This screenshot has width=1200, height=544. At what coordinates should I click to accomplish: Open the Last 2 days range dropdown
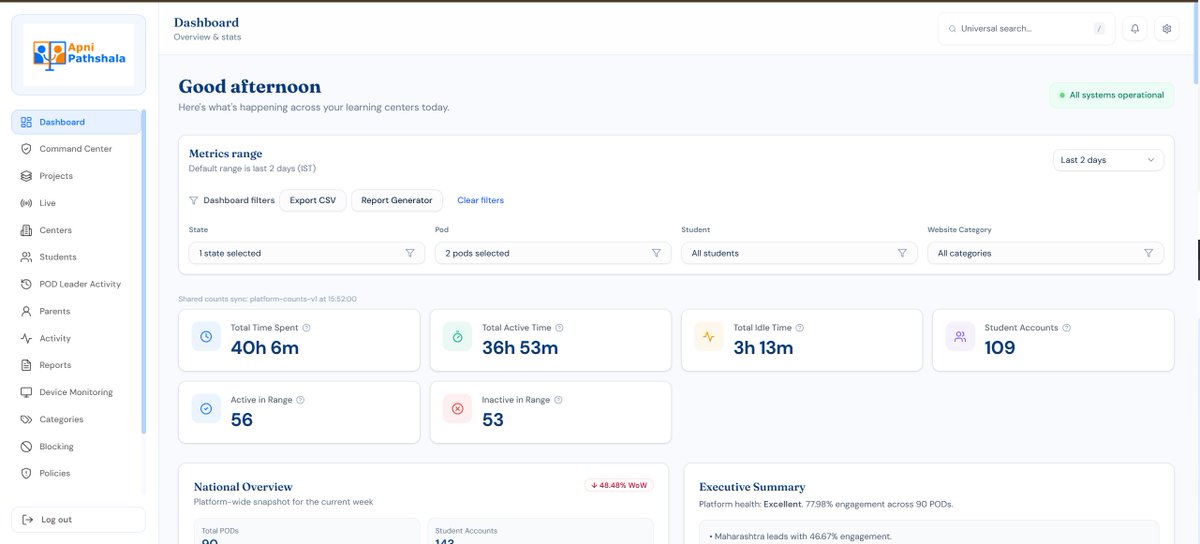(1108, 160)
